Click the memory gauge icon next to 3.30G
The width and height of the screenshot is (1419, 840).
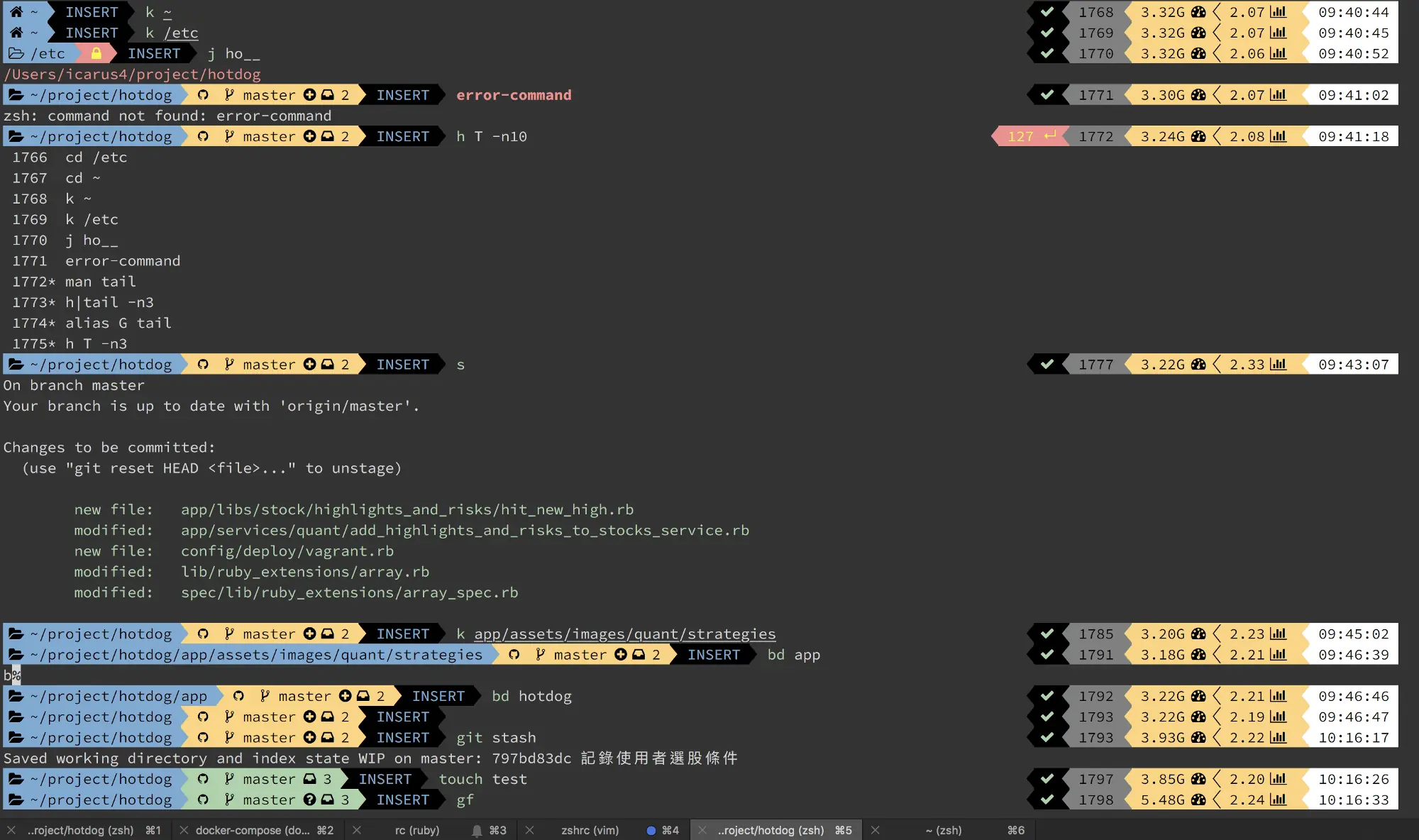(x=1198, y=94)
